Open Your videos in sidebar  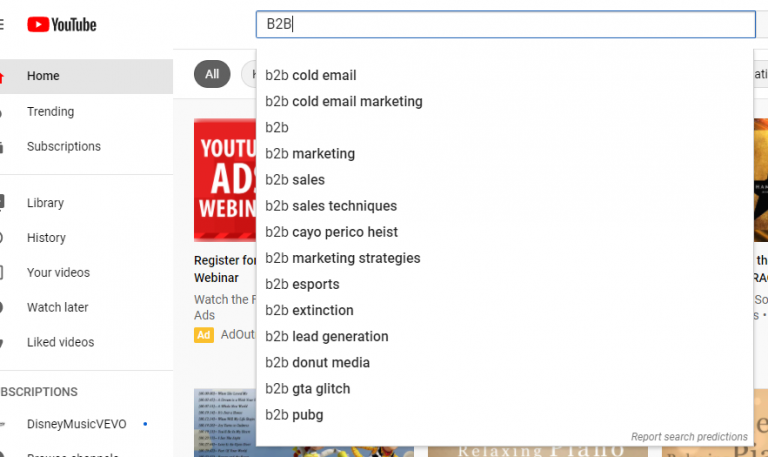(x=86, y=272)
